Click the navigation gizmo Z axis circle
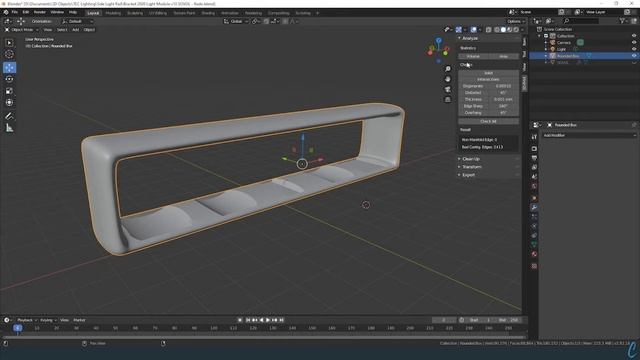Viewport: 640px width, 360px height. point(439,41)
